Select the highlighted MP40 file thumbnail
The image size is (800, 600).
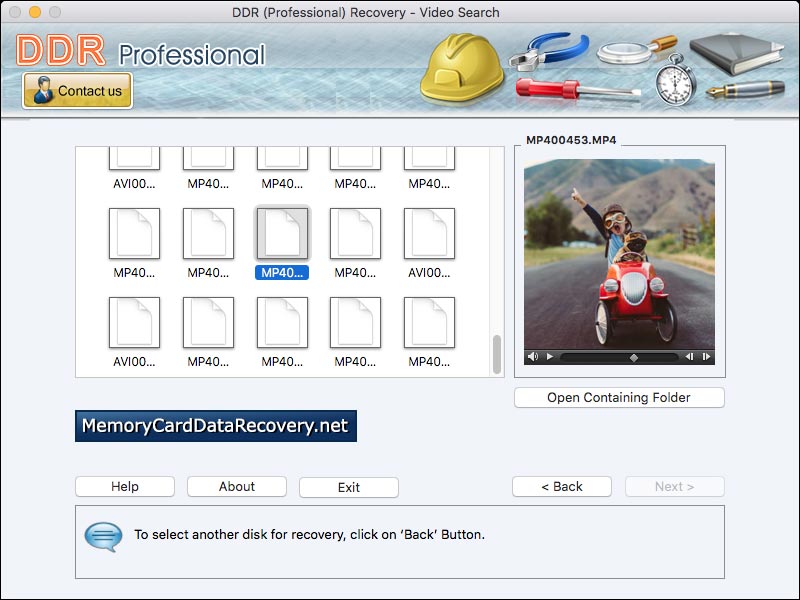(282, 232)
